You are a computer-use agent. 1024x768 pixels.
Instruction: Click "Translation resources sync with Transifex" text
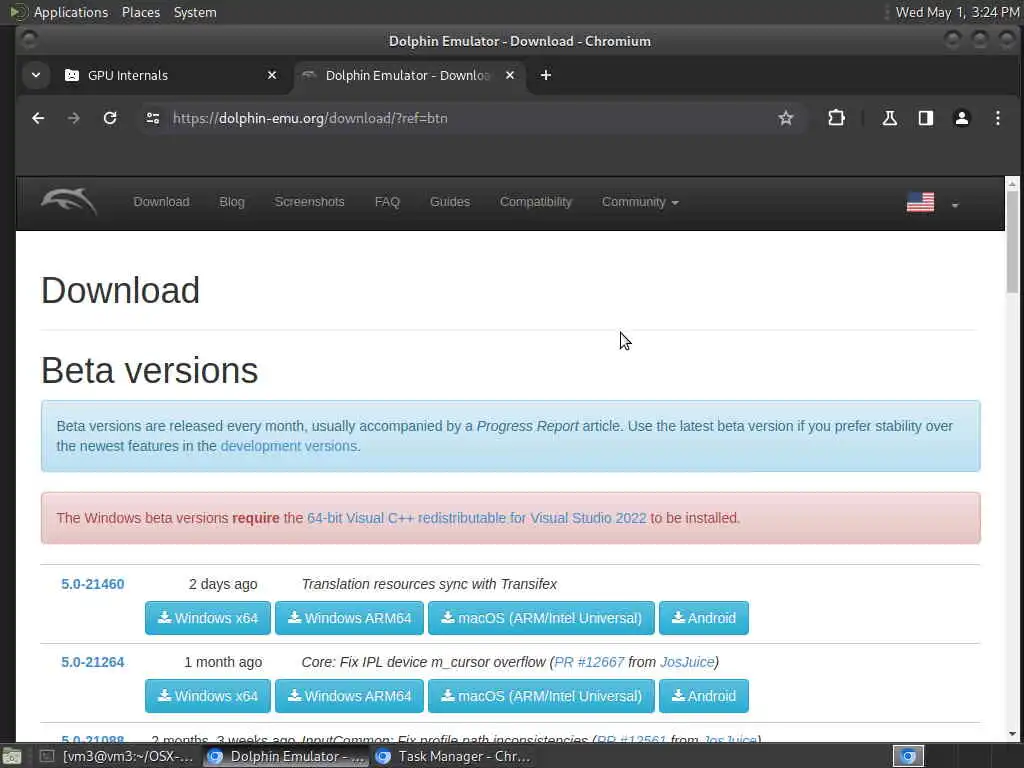click(429, 584)
